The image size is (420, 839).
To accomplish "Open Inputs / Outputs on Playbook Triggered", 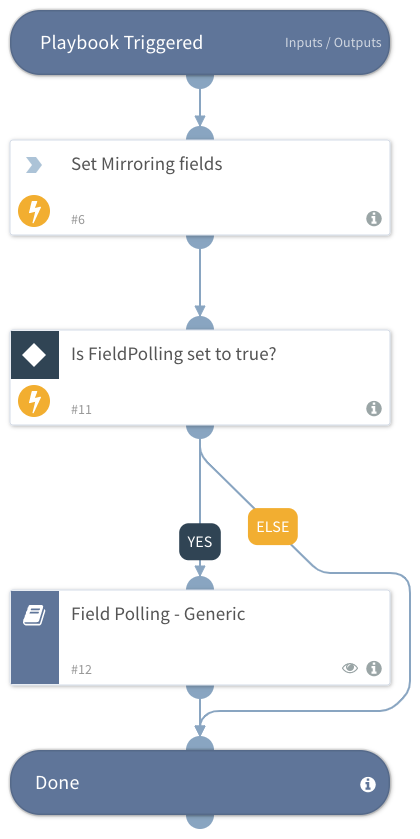I will (333, 43).
